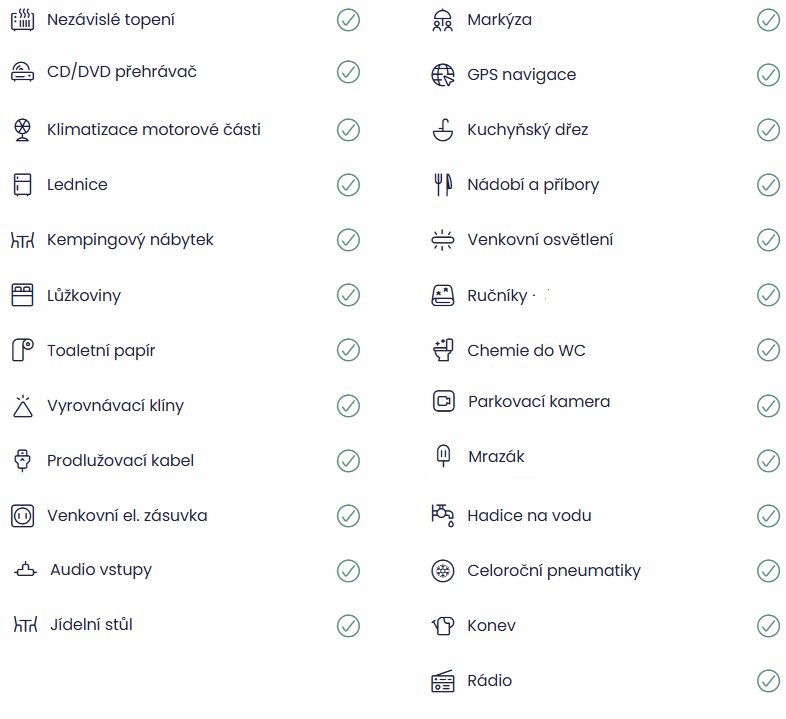Click the Rádio icon
786x719 pixels.
pyautogui.click(x=442, y=681)
